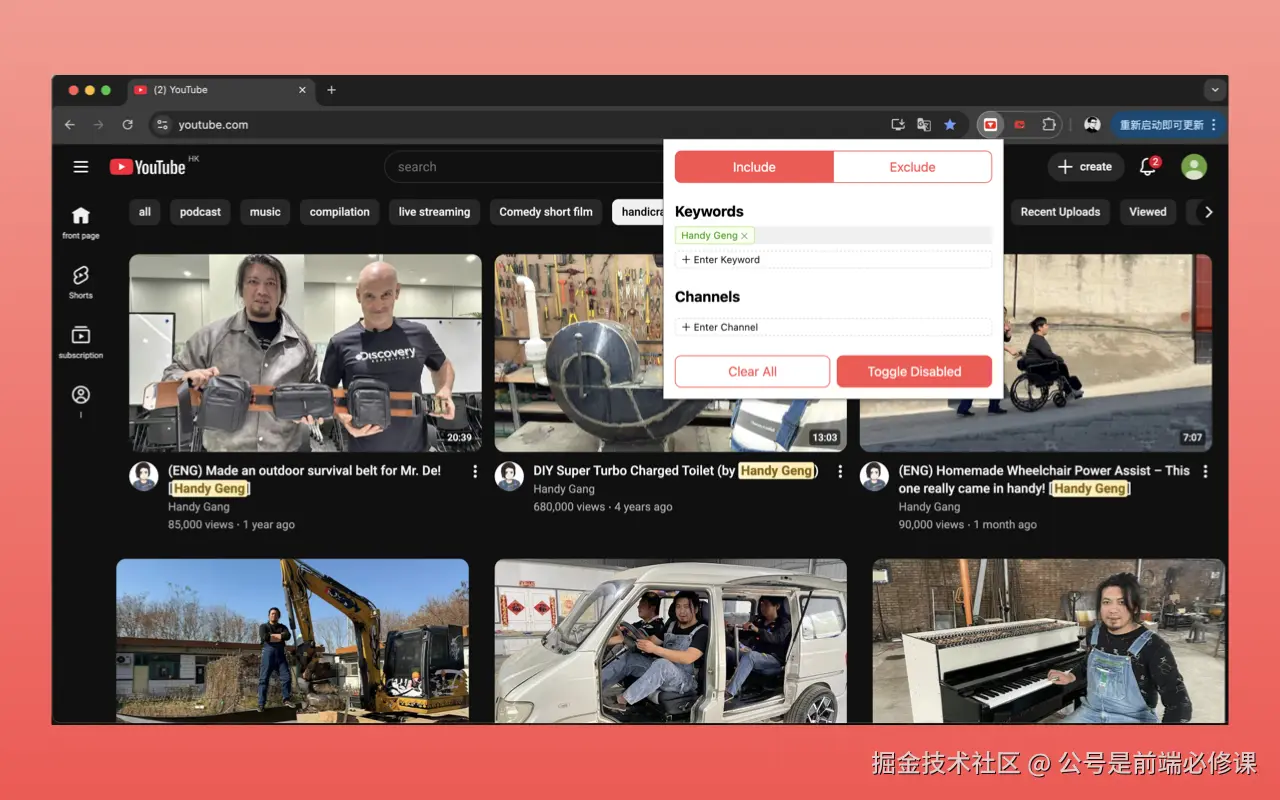Click the restart-to-update Chrome button
The image size is (1280, 800).
click(1167, 125)
